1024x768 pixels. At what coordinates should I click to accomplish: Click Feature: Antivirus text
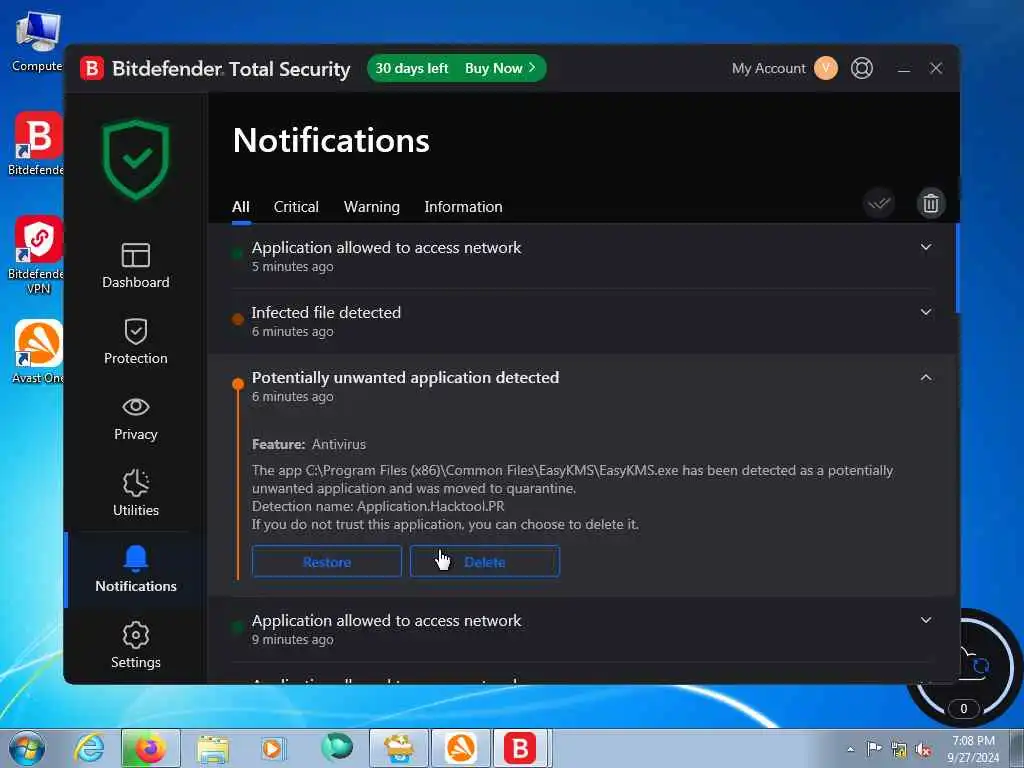click(309, 444)
